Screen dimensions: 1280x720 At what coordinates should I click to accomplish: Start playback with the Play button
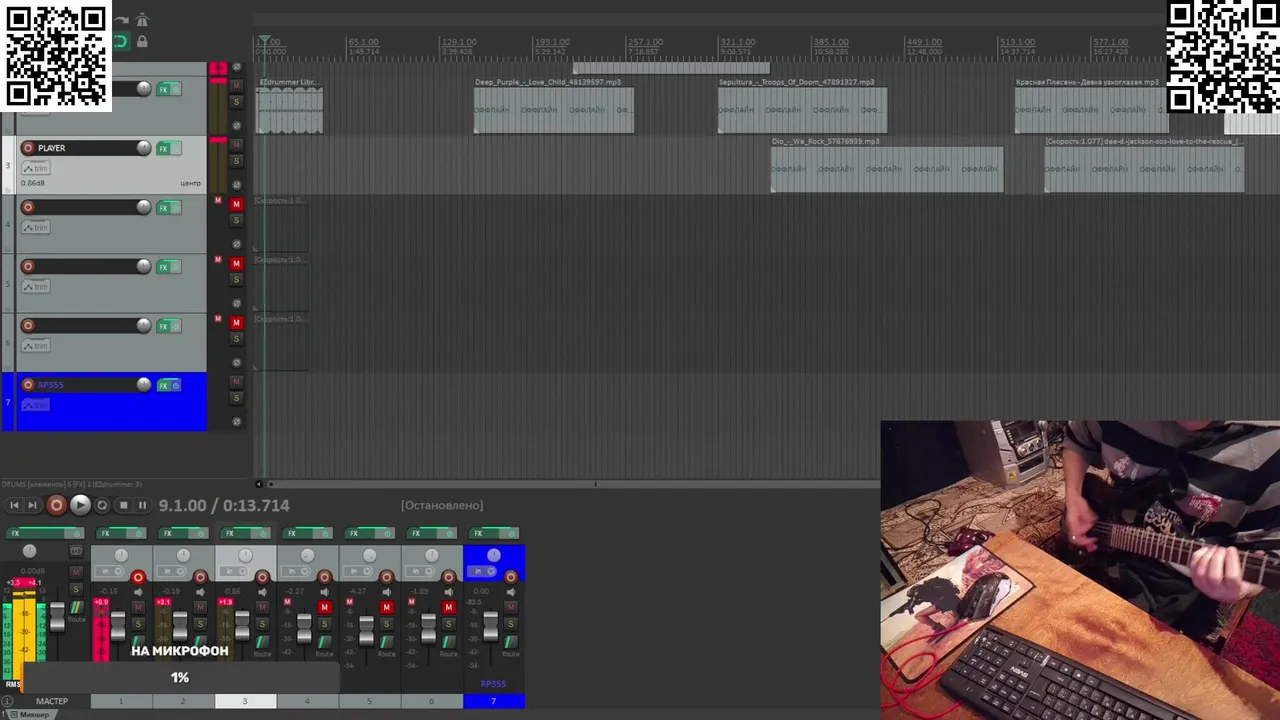(81, 506)
